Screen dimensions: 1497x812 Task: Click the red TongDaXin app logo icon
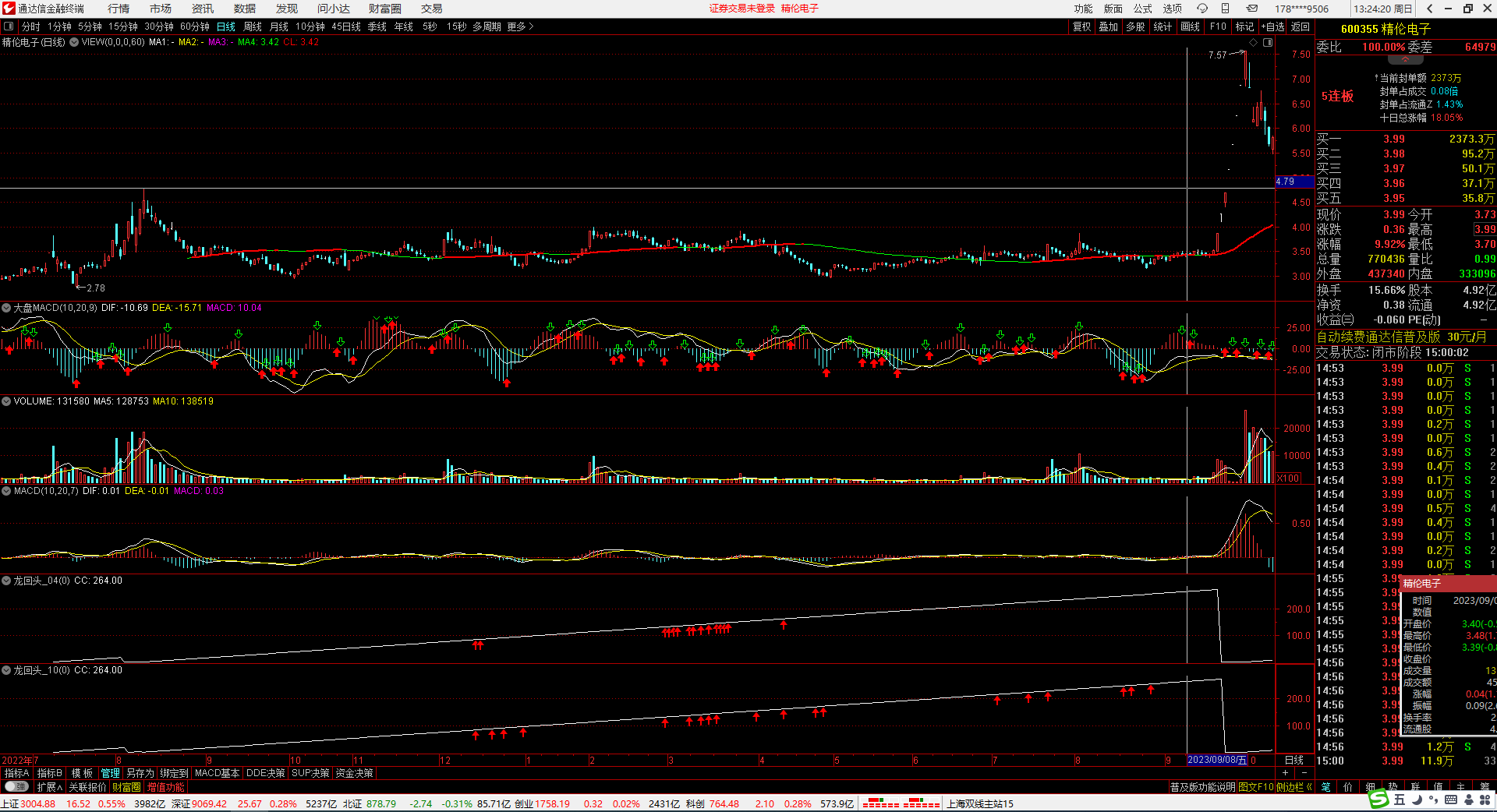point(9,9)
